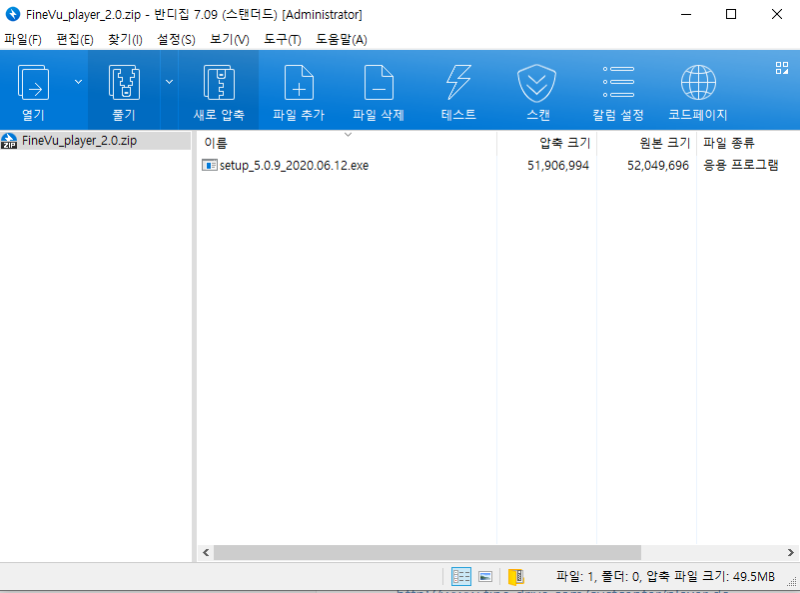
Task: Sort by the 이름 column header
Action: click(347, 142)
